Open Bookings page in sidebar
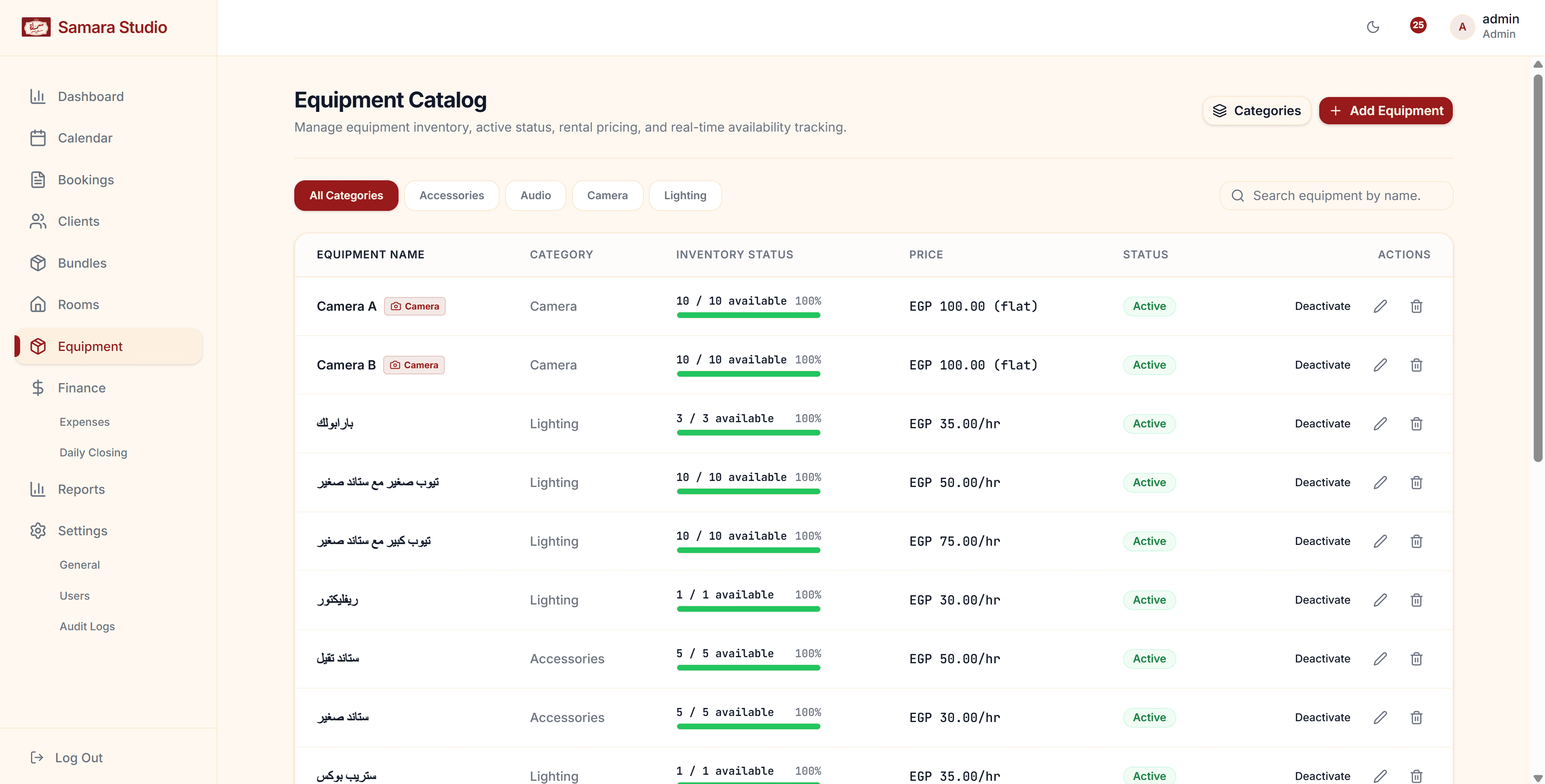The image size is (1545, 784). 109,180
